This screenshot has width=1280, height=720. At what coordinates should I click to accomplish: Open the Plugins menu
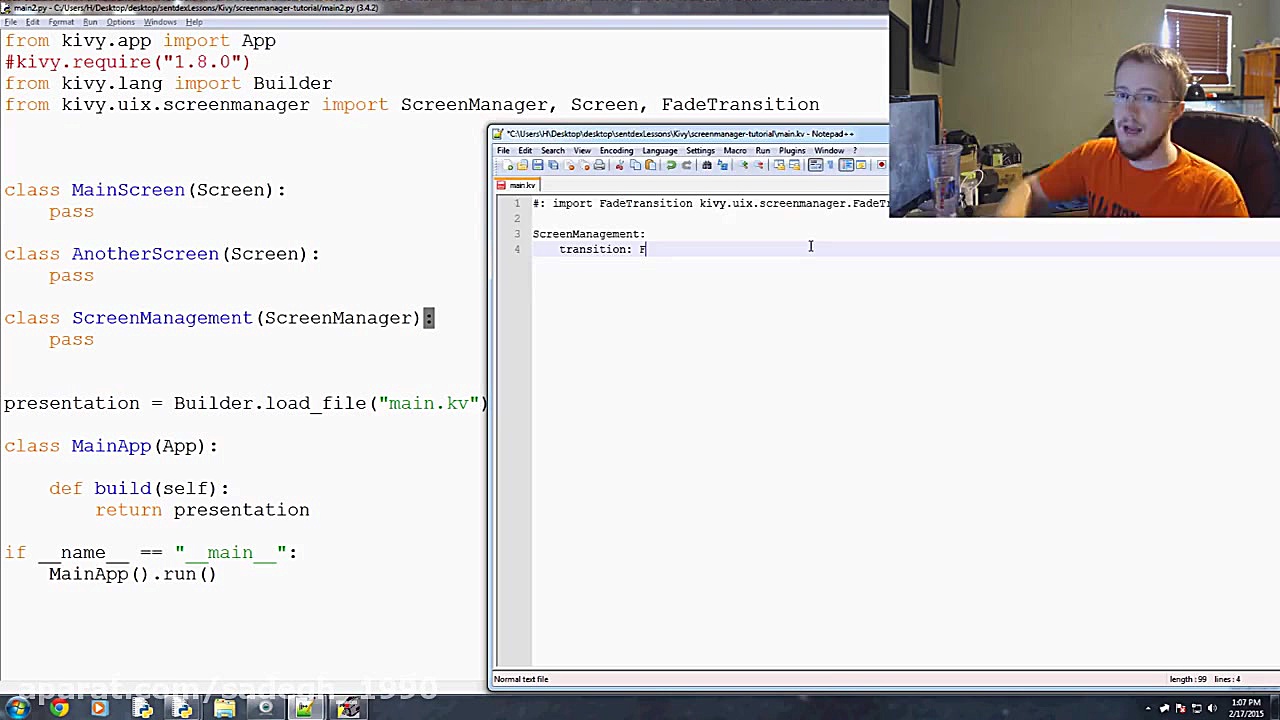tap(792, 150)
